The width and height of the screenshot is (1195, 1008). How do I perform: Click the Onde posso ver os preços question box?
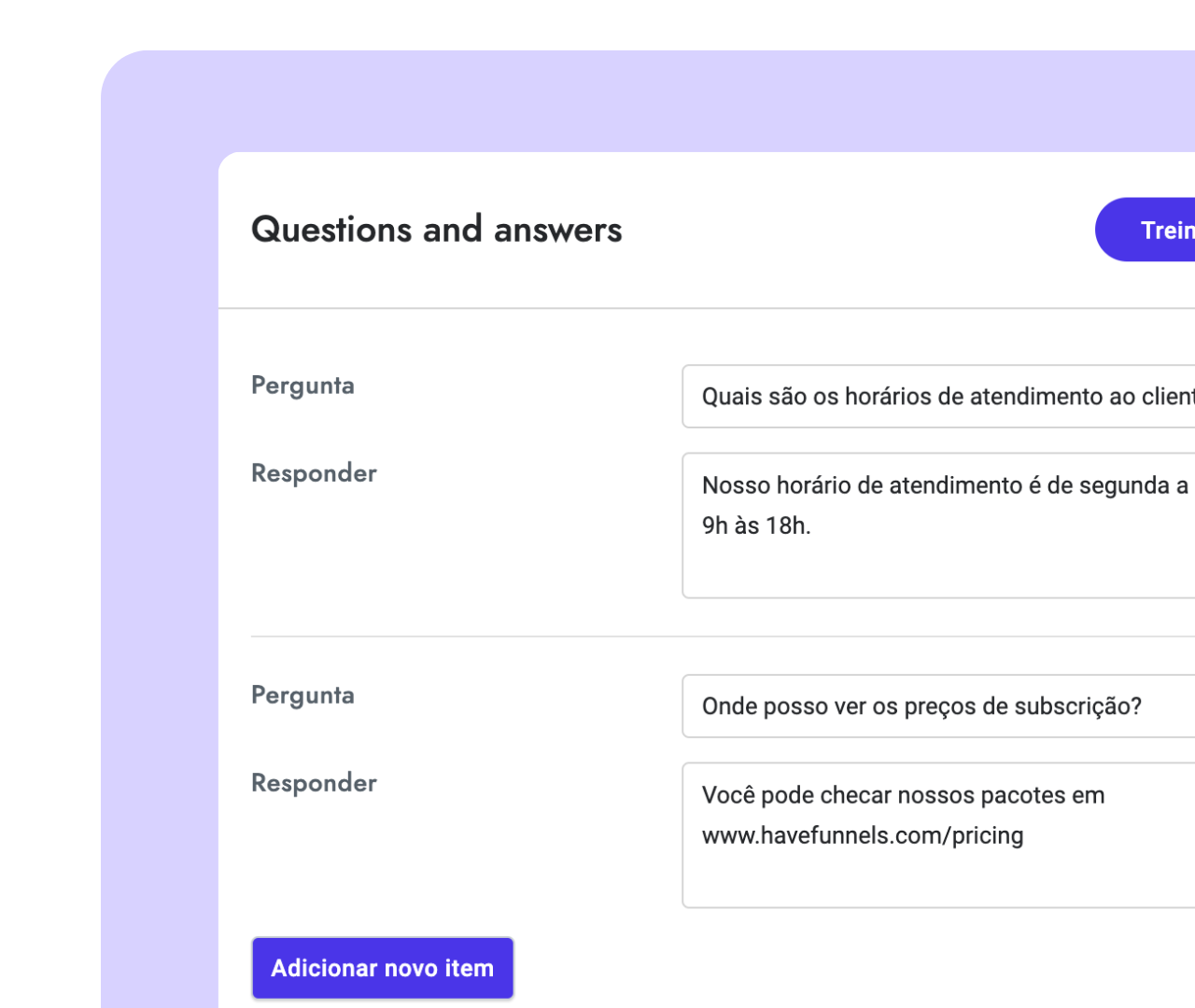pos(921,706)
